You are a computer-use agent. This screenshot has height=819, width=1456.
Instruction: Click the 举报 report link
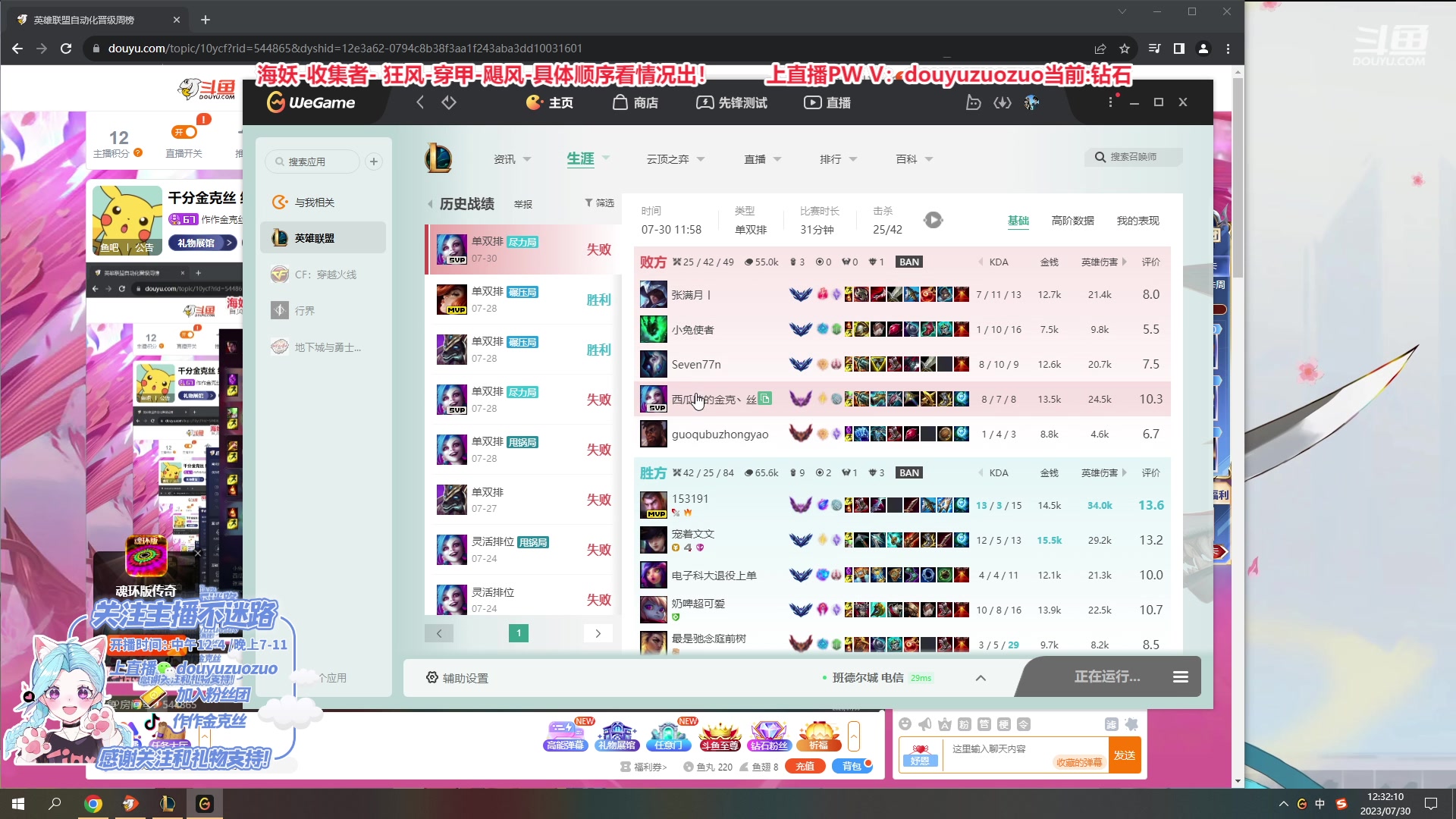tap(523, 204)
